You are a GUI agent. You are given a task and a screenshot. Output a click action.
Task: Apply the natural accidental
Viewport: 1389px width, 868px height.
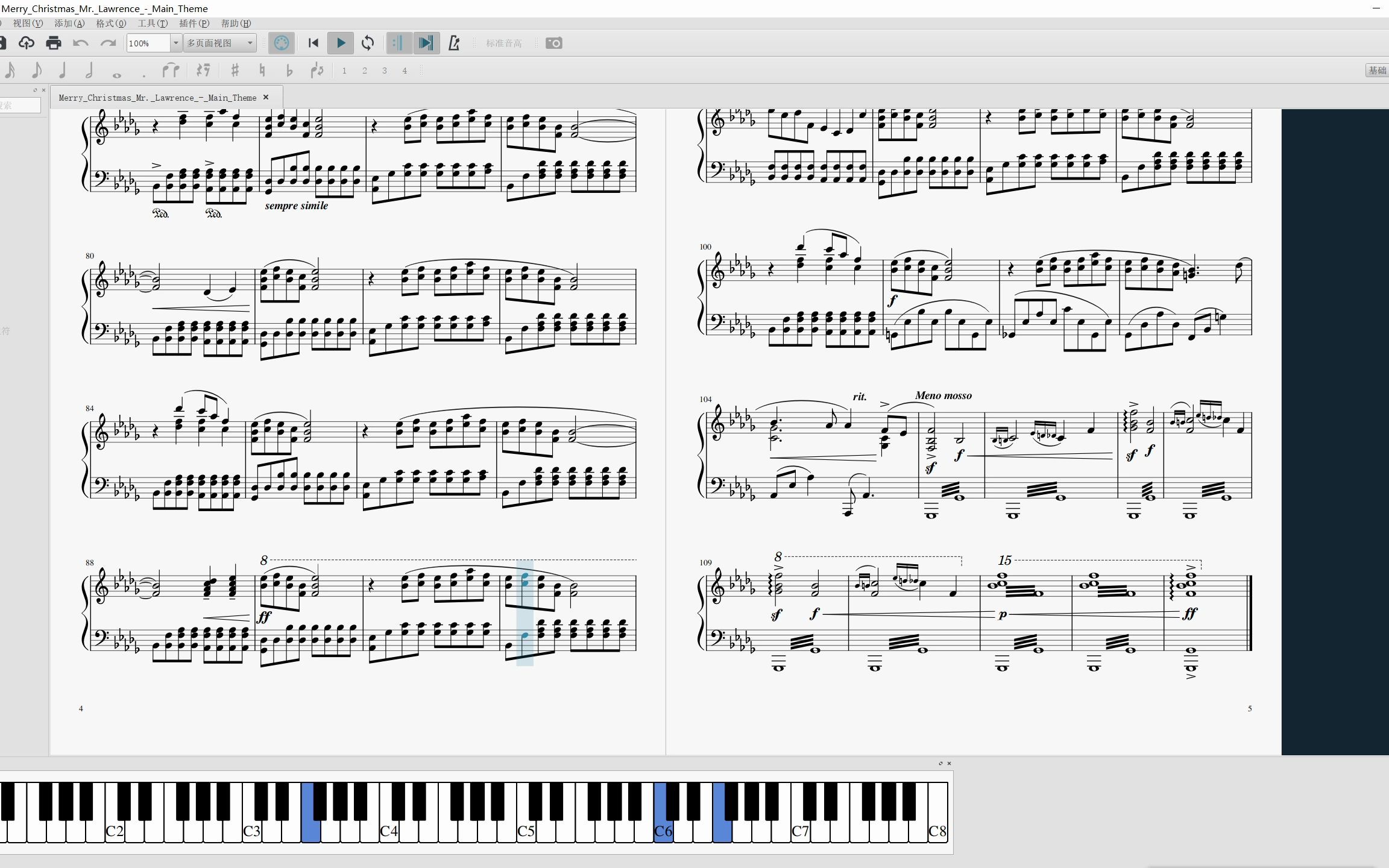(262, 71)
